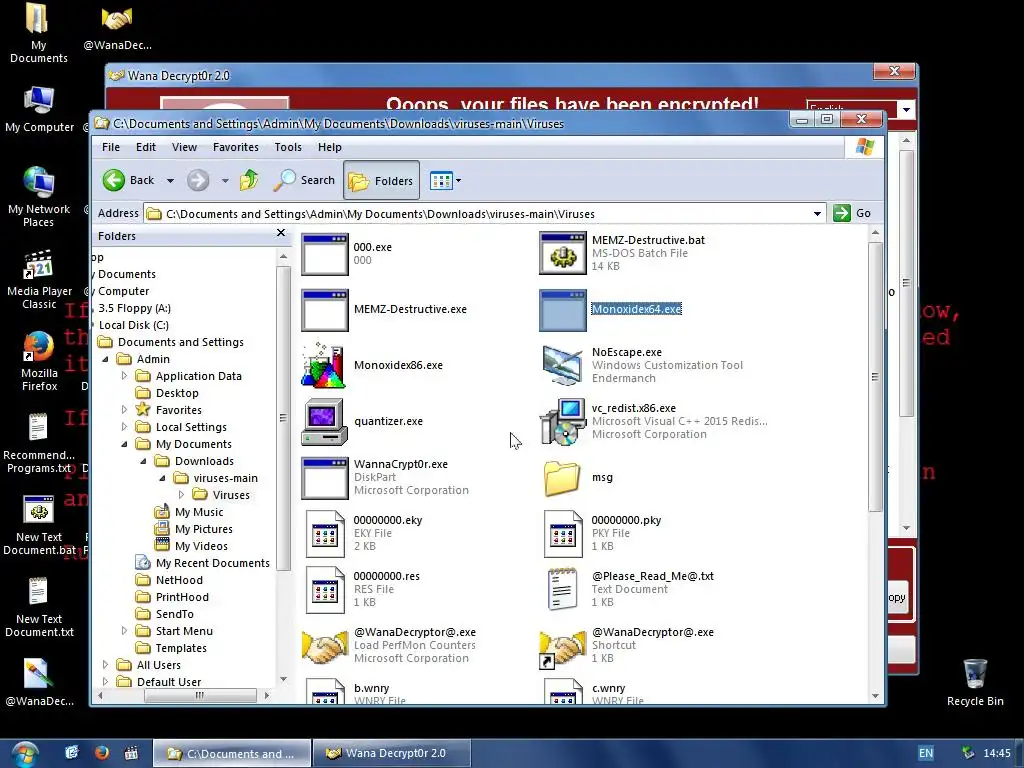Select the Monoxidex64.exe file icon
This screenshot has width=1024, height=768.
point(562,310)
